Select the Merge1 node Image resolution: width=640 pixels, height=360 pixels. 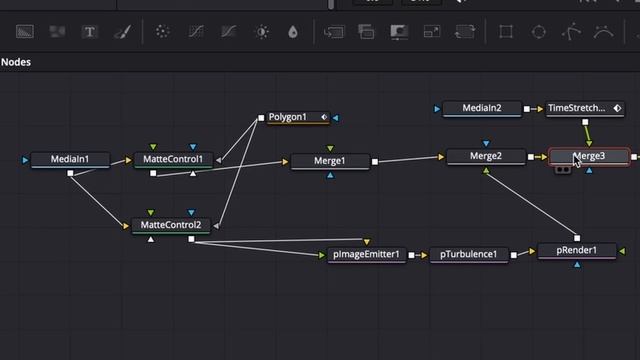330,161
